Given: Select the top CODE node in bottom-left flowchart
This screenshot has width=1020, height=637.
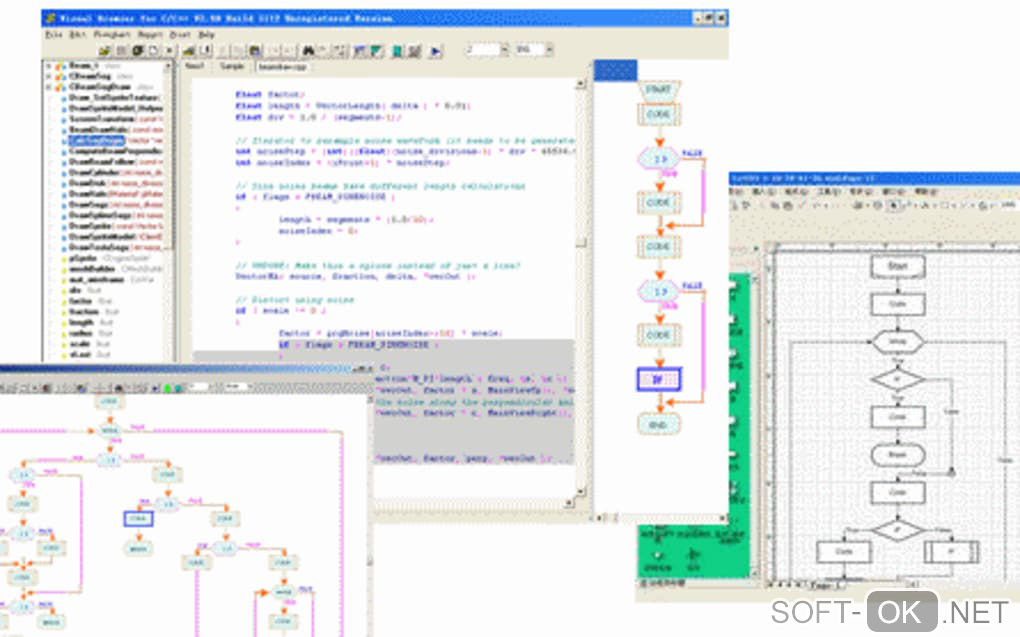Looking at the screenshot, I should point(109,403).
